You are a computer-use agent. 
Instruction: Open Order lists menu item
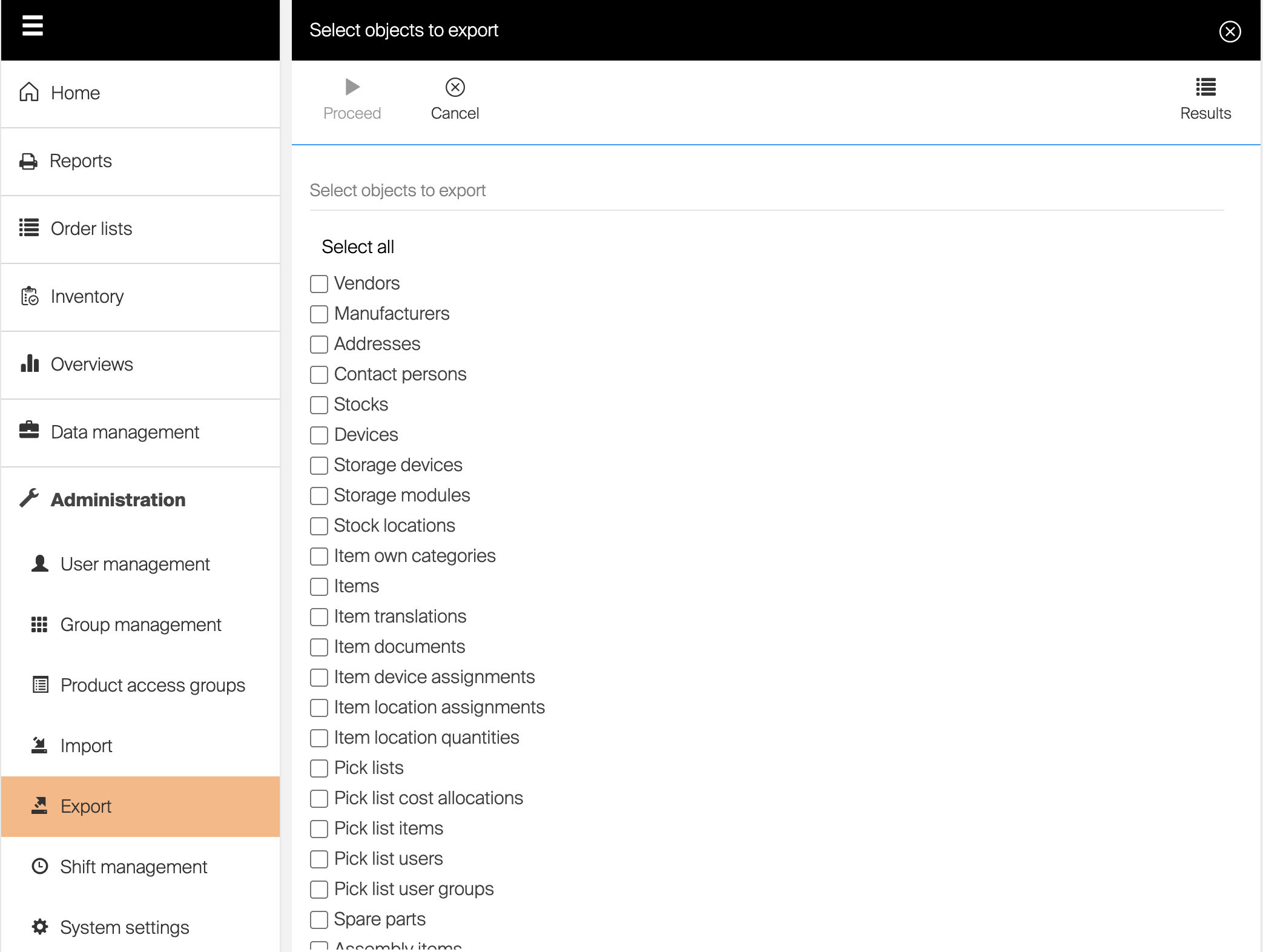pyautogui.click(x=91, y=228)
